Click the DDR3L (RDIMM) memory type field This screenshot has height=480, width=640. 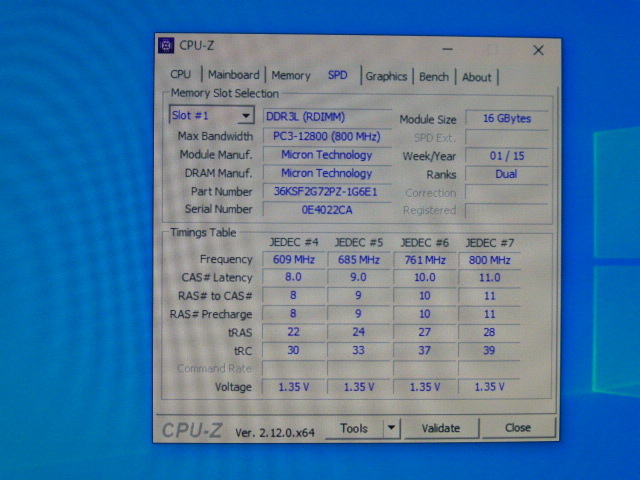327,117
